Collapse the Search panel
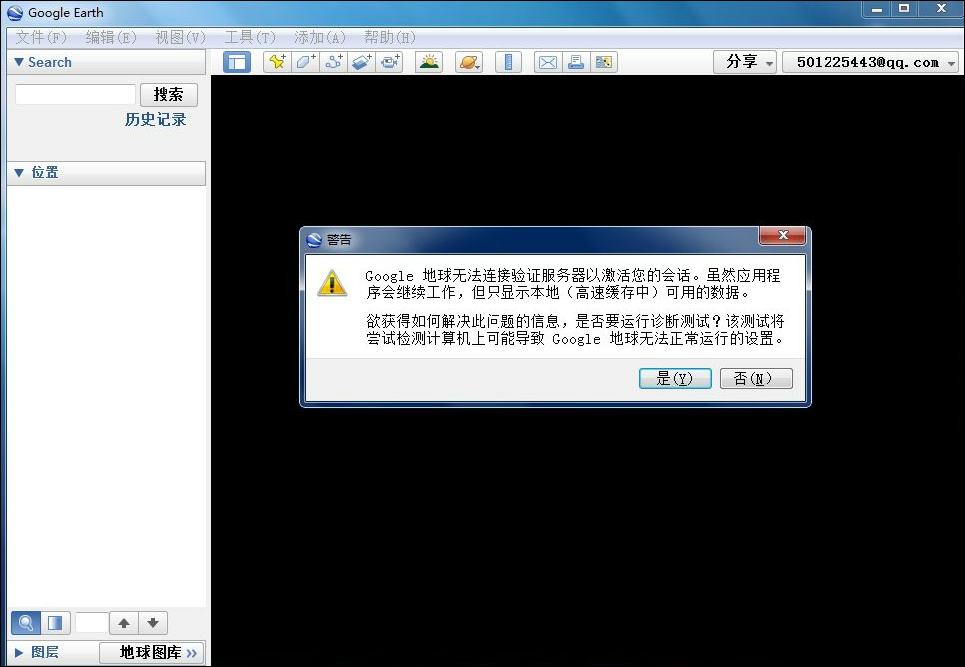The image size is (965, 667). coord(19,62)
